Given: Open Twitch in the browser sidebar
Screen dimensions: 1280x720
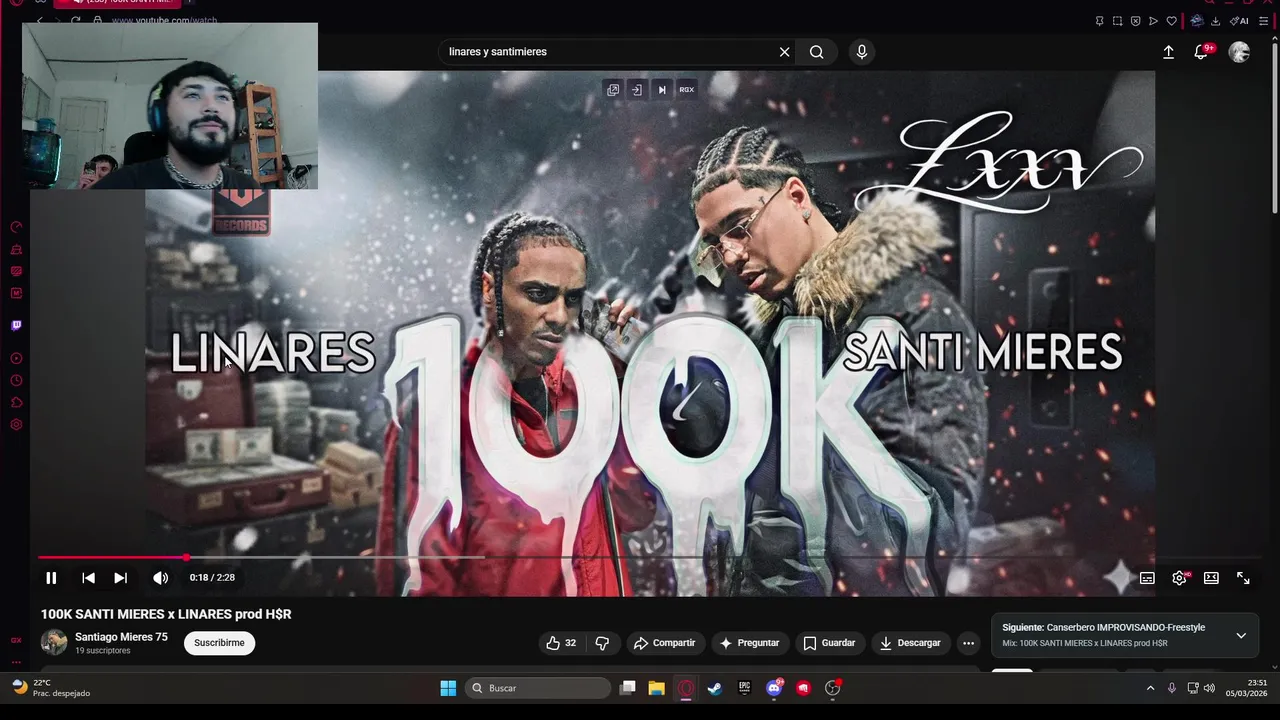Looking at the screenshot, I should [16, 325].
